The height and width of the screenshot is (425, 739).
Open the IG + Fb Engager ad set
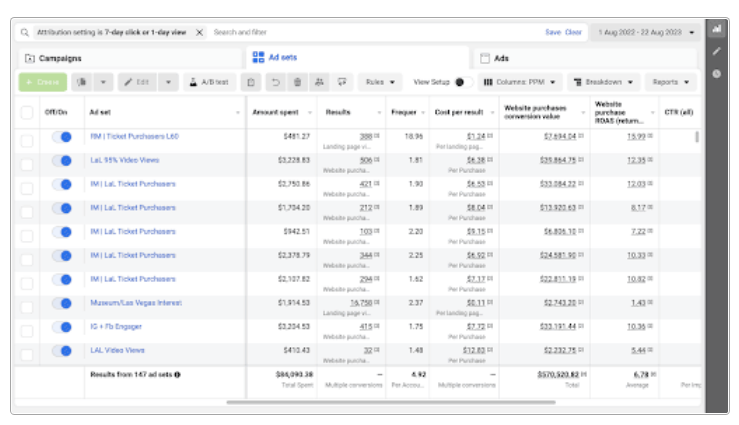click(x=115, y=327)
